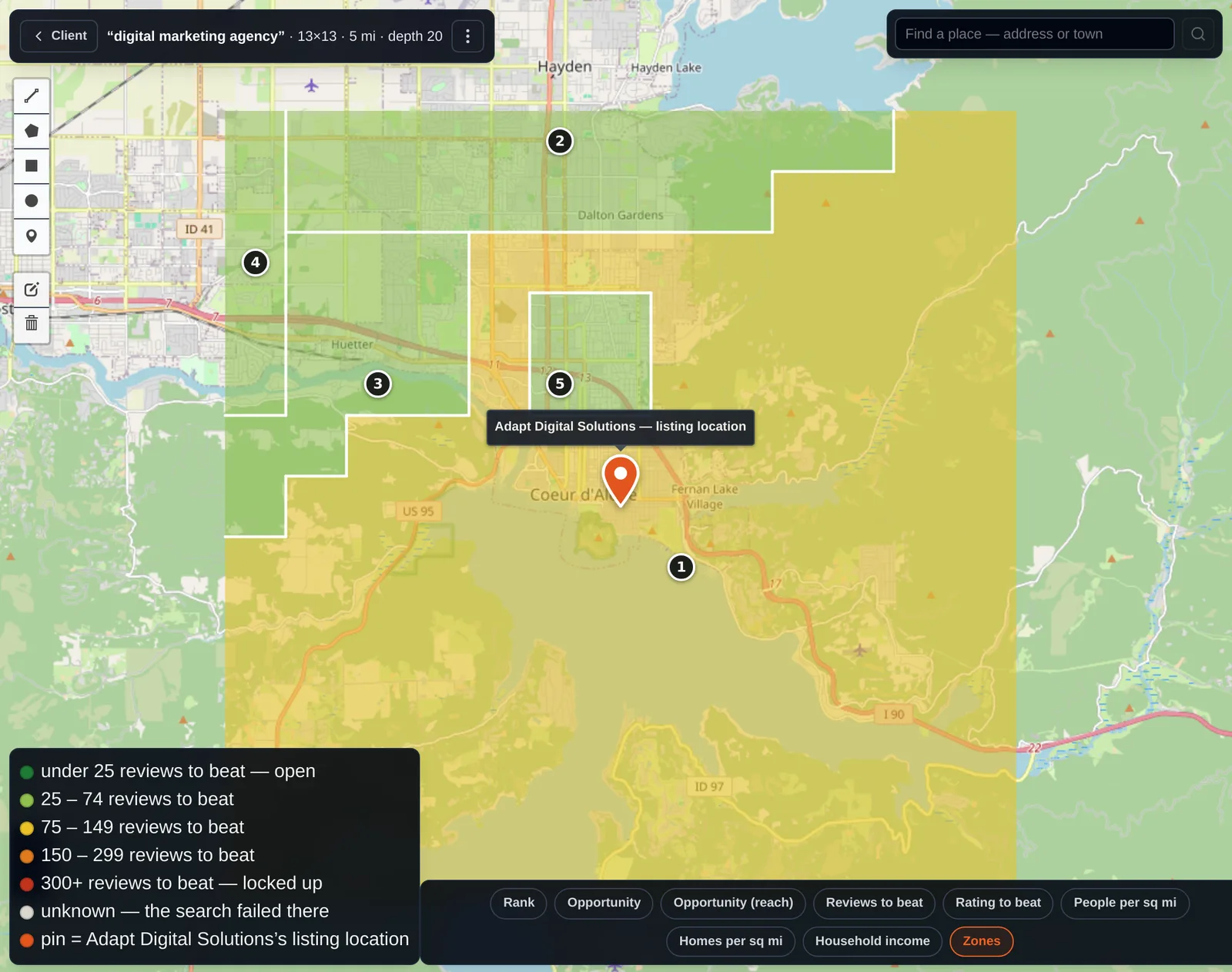Click the Hayden map label
Screen dimensions: 1232x972
click(564, 66)
